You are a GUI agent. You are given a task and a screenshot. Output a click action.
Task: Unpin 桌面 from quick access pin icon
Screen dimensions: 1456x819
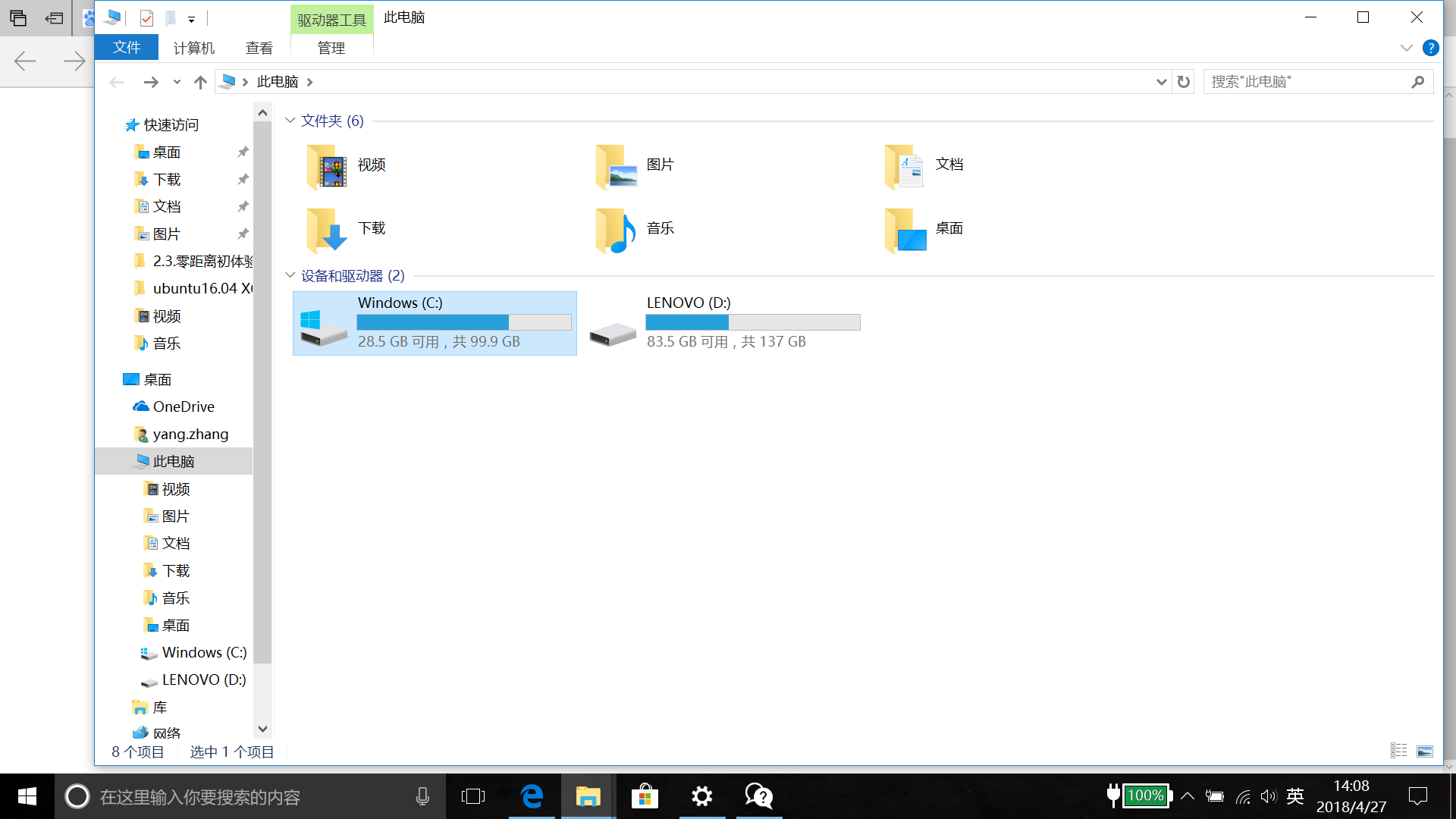click(x=243, y=152)
